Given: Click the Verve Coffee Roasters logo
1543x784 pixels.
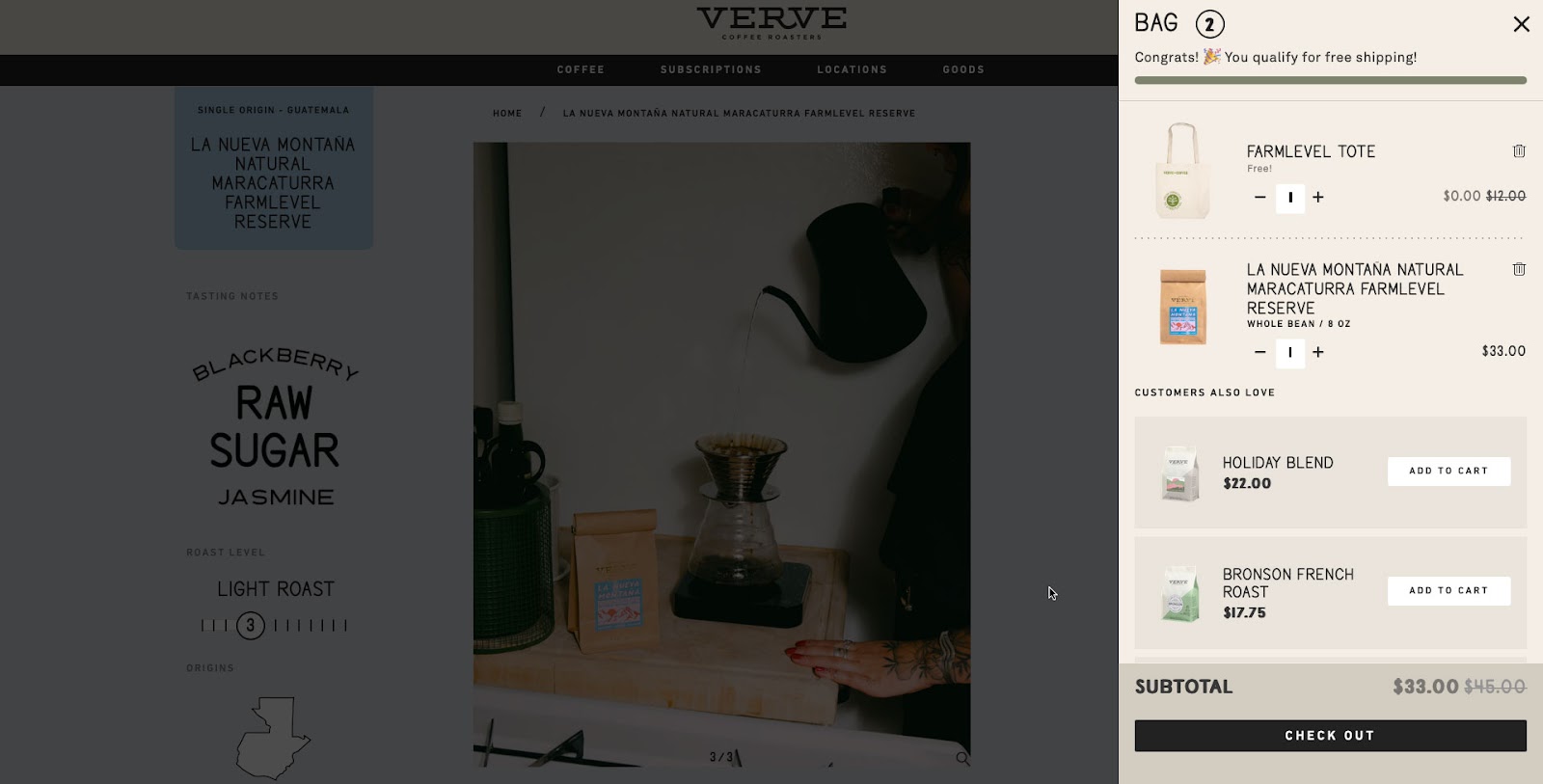Looking at the screenshot, I should tap(771, 23).
